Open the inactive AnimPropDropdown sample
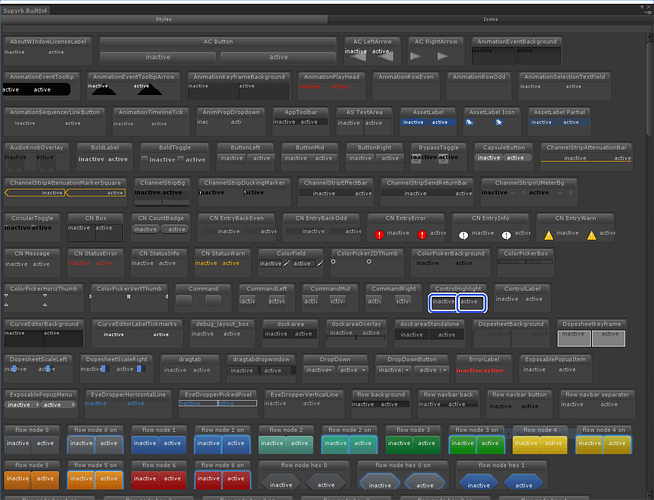 (x=203, y=122)
